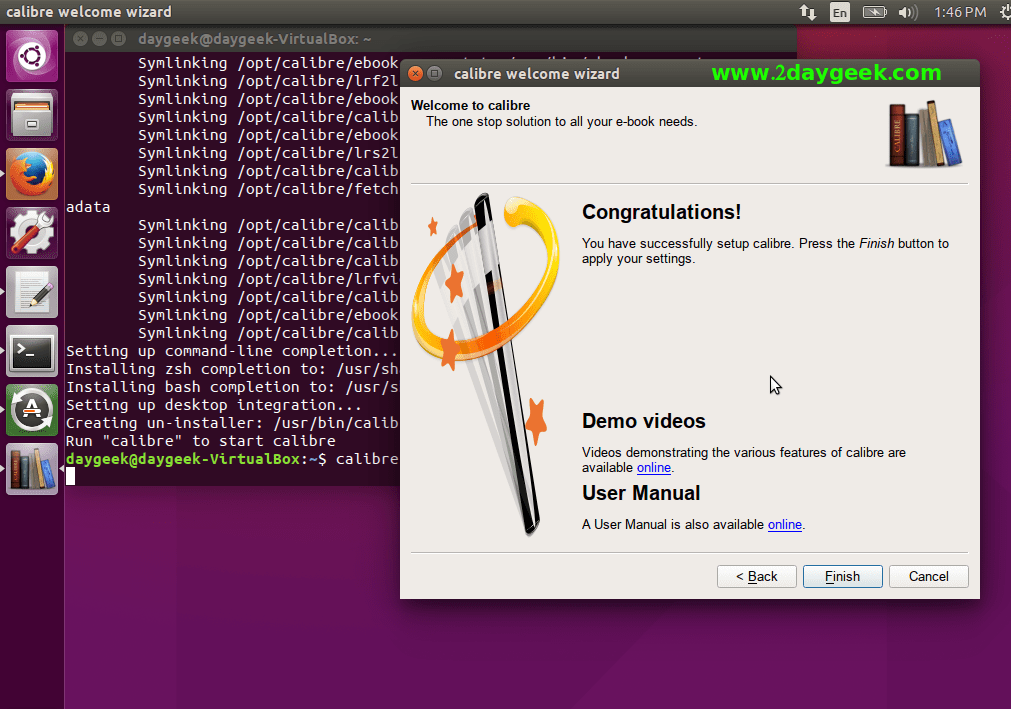Open the demo videos online link
The width and height of the screenshot is (1011, 709).
(654, 468)
